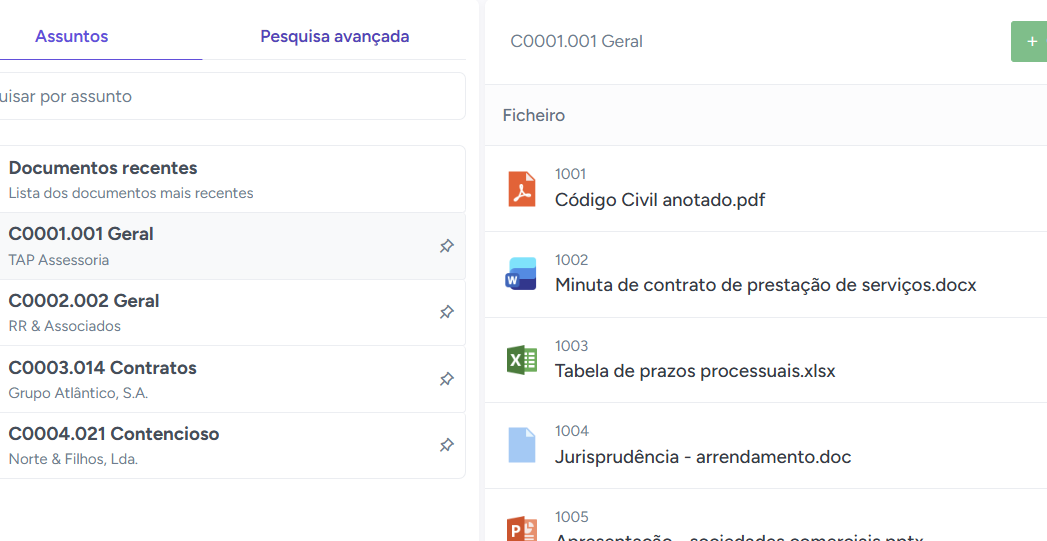Open Jurisprudência - arrendamento.doc
The width and height of the screenshot is (1047, 541).
(x=703, y=457)
